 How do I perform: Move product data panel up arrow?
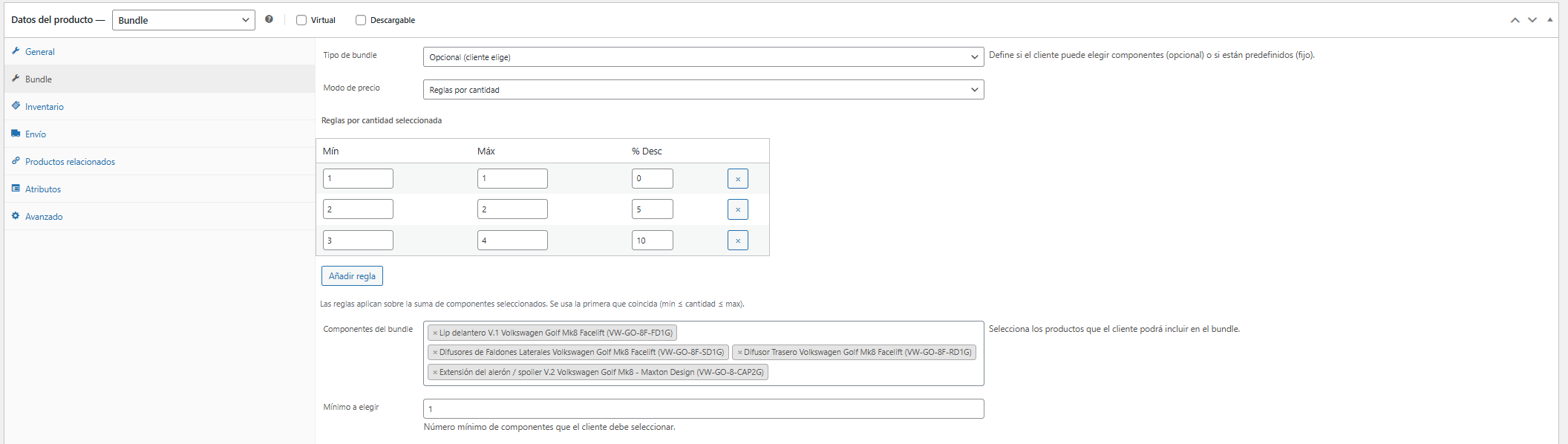click(1515, 20)
